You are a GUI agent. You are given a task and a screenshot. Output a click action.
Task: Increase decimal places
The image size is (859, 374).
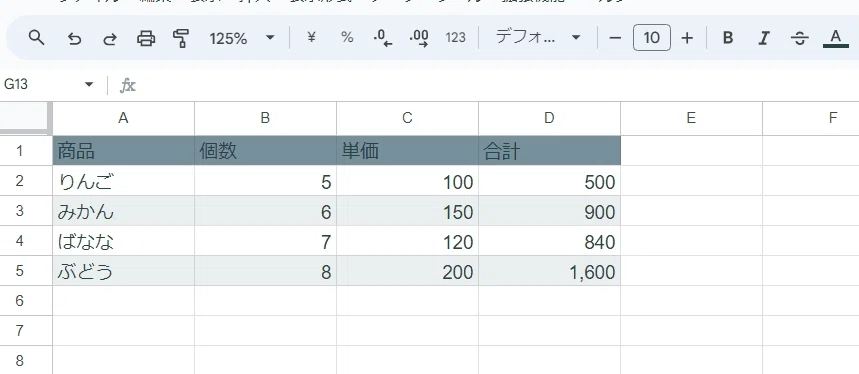[x=419, y=38]
